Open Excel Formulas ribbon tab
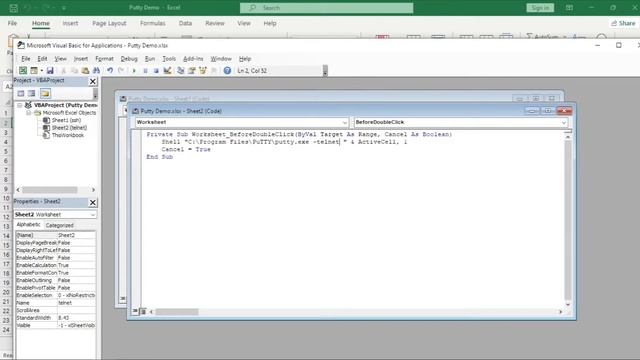Screen dimensions: 640x360 tap(153, 23)
